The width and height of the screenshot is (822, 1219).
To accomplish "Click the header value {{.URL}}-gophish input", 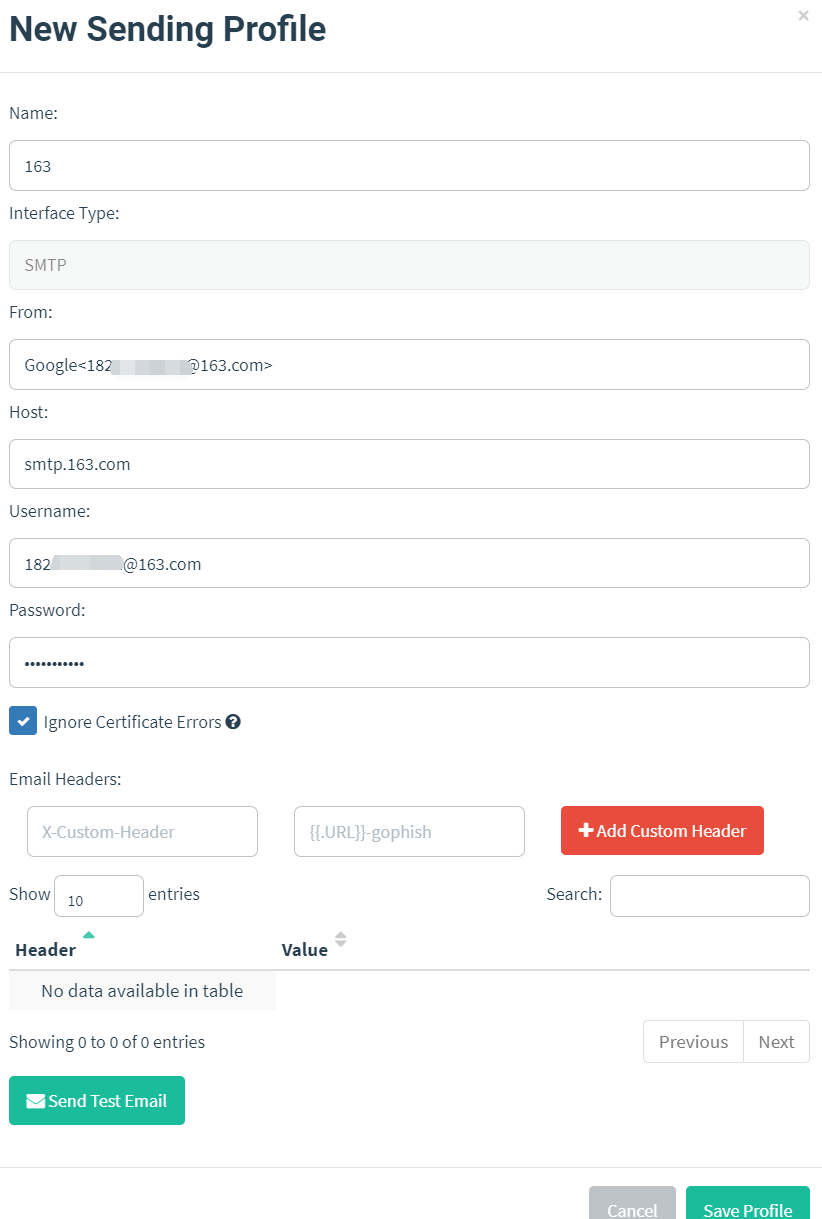I will point(409,832).
